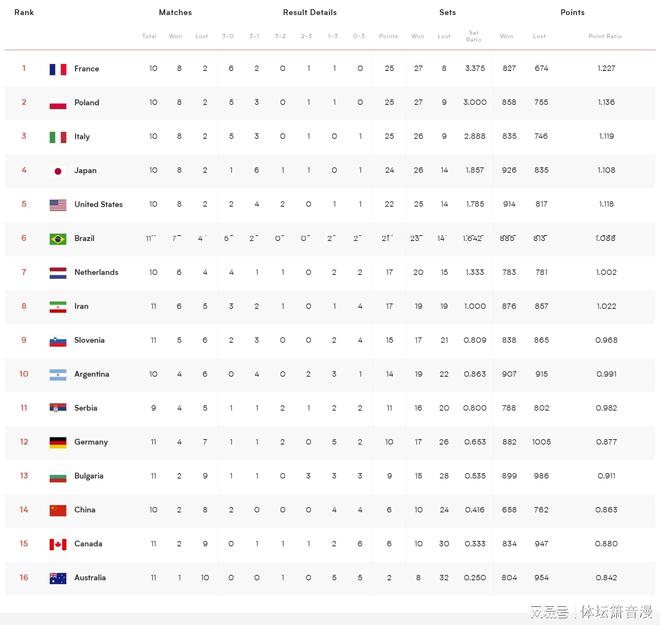Click the Set Ratio column header

pos(473,36)
